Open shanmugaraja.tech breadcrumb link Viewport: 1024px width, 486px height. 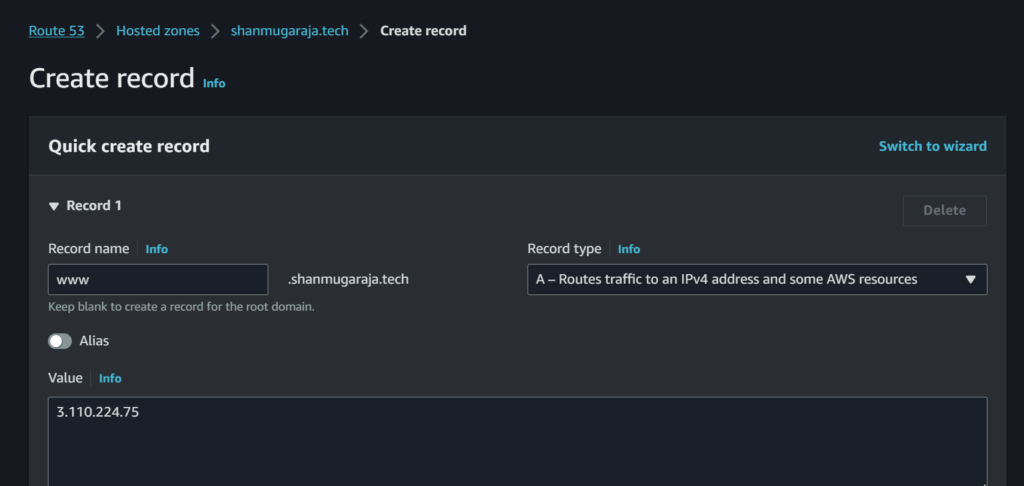click(289, 31)
